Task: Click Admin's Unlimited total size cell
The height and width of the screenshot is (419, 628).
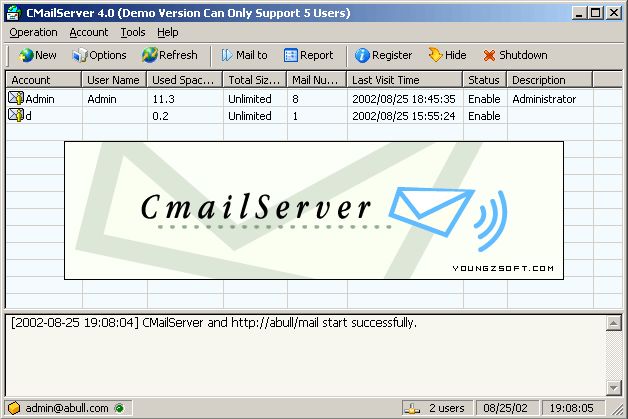Action: (x=250, y=99)
